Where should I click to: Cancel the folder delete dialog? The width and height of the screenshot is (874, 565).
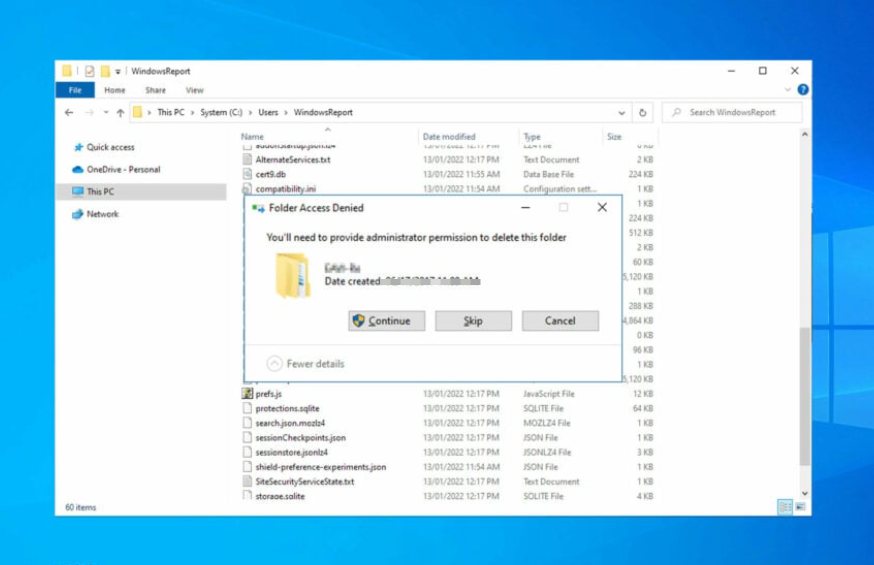pyautogui.click(x=560, y=321)
